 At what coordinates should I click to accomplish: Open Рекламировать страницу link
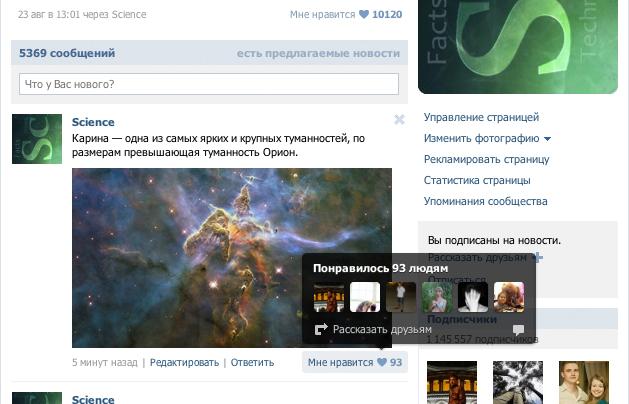487,159
